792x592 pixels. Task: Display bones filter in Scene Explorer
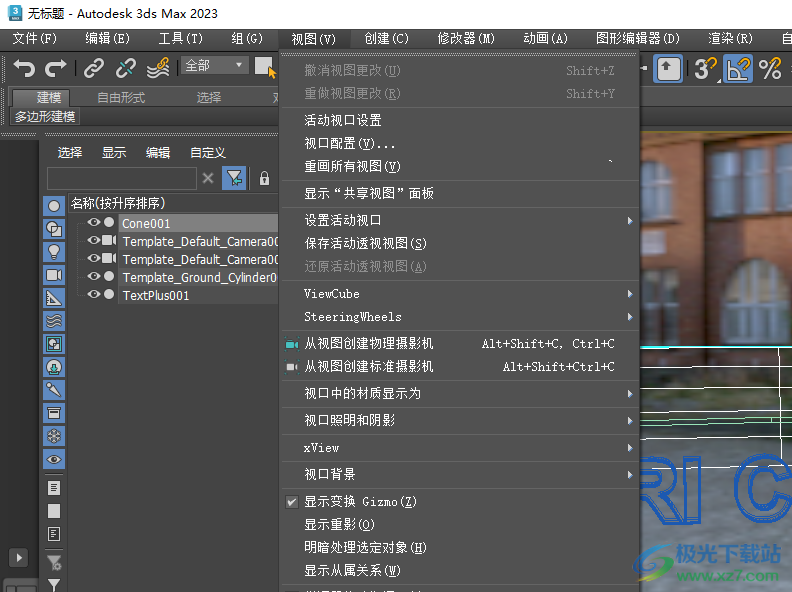54,390
